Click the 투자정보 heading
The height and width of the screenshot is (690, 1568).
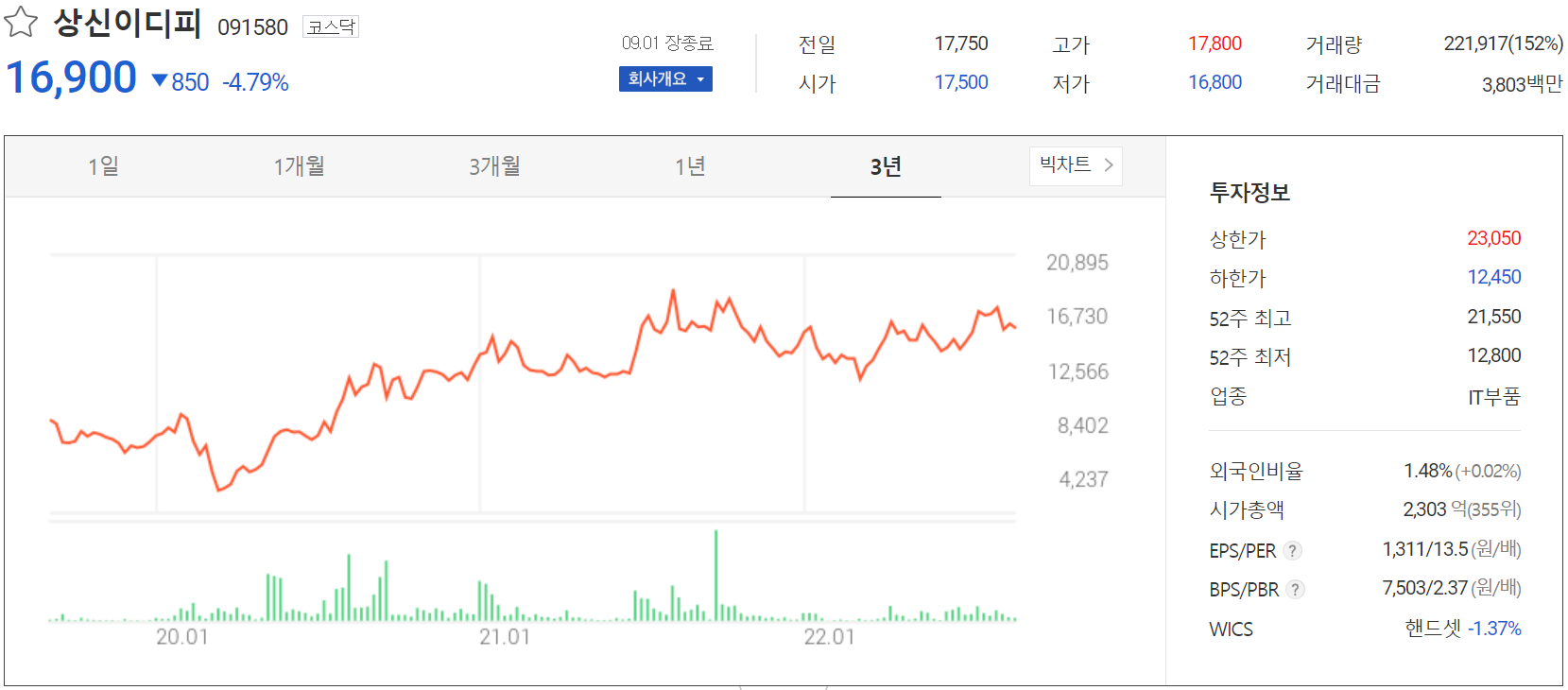(1249, 193)
